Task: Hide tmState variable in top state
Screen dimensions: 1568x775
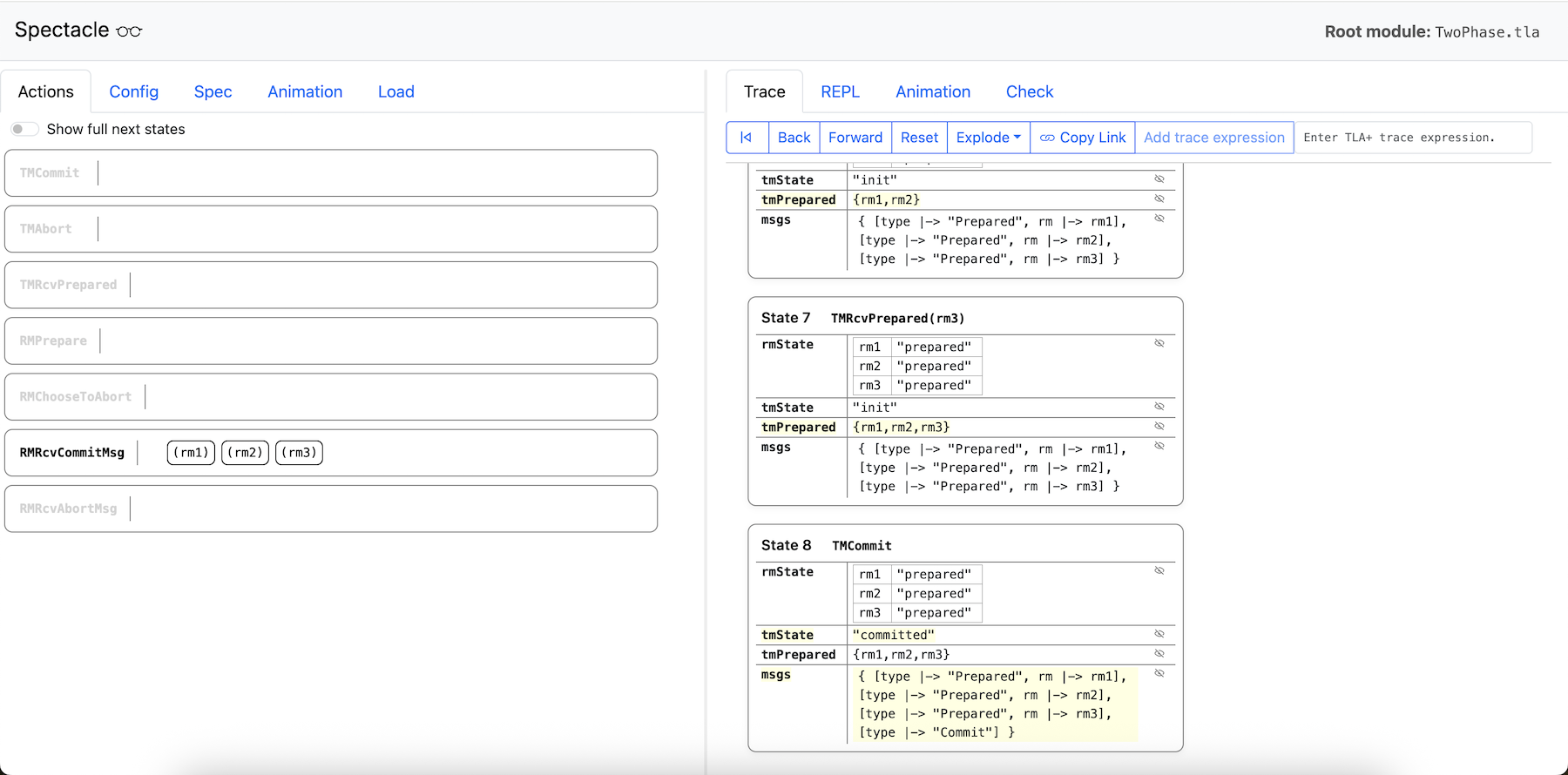Action: (1159, 179)
